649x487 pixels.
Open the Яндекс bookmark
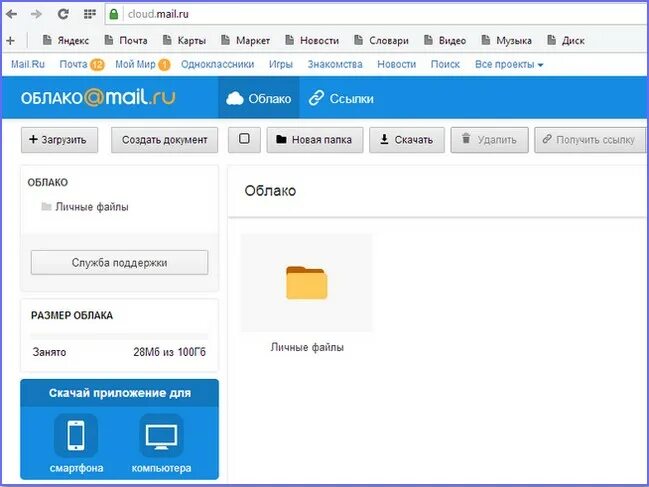tap(66, 41)
